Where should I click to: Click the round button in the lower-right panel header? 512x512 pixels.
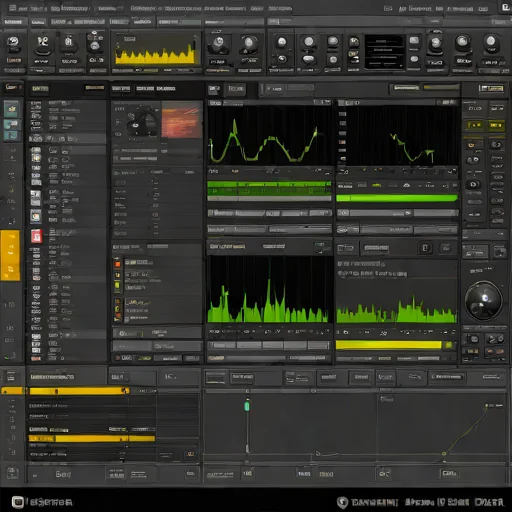425,248
